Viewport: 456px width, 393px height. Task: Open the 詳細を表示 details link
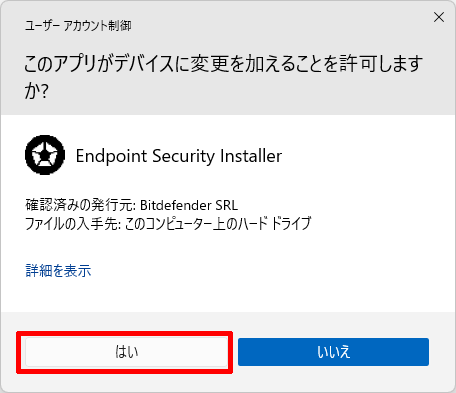(58, 270)
